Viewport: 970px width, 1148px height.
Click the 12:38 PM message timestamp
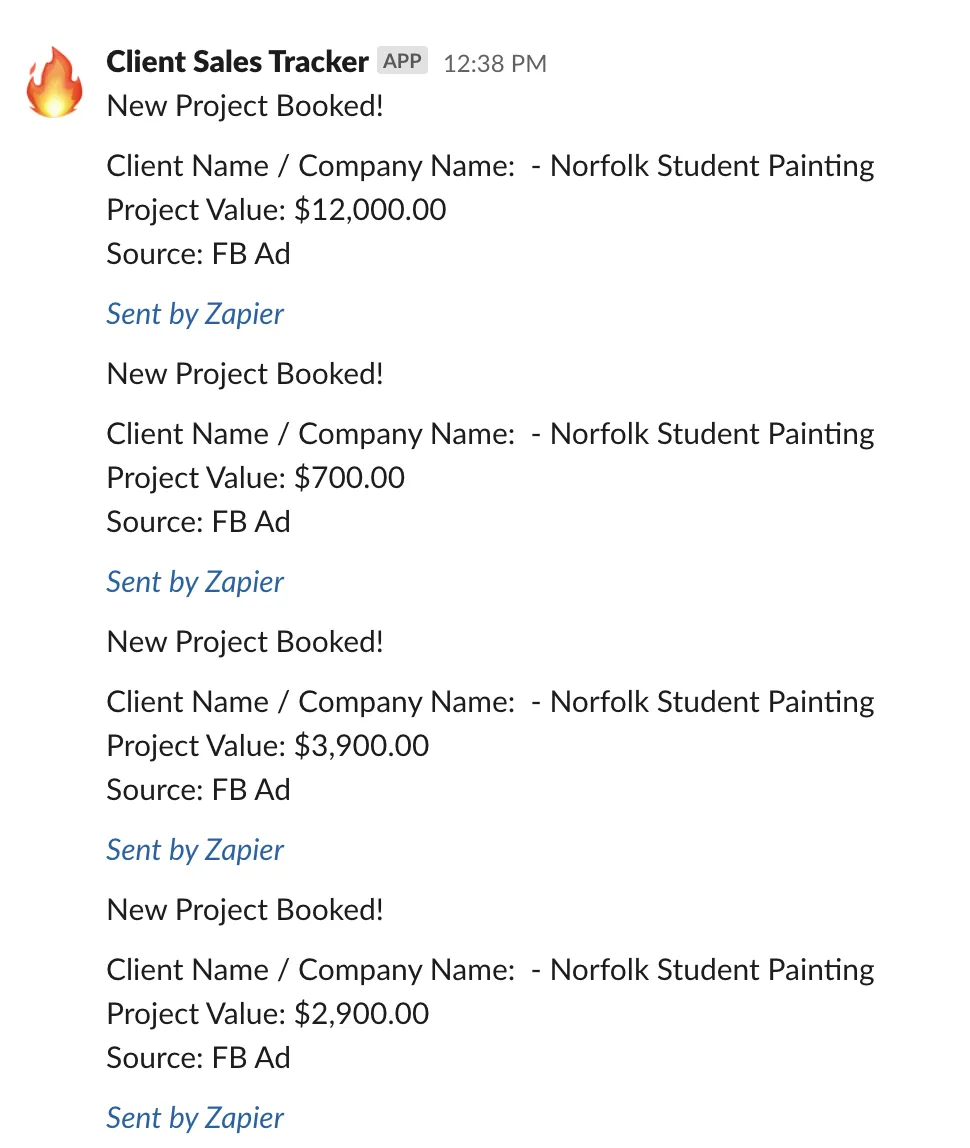(495, 64)
